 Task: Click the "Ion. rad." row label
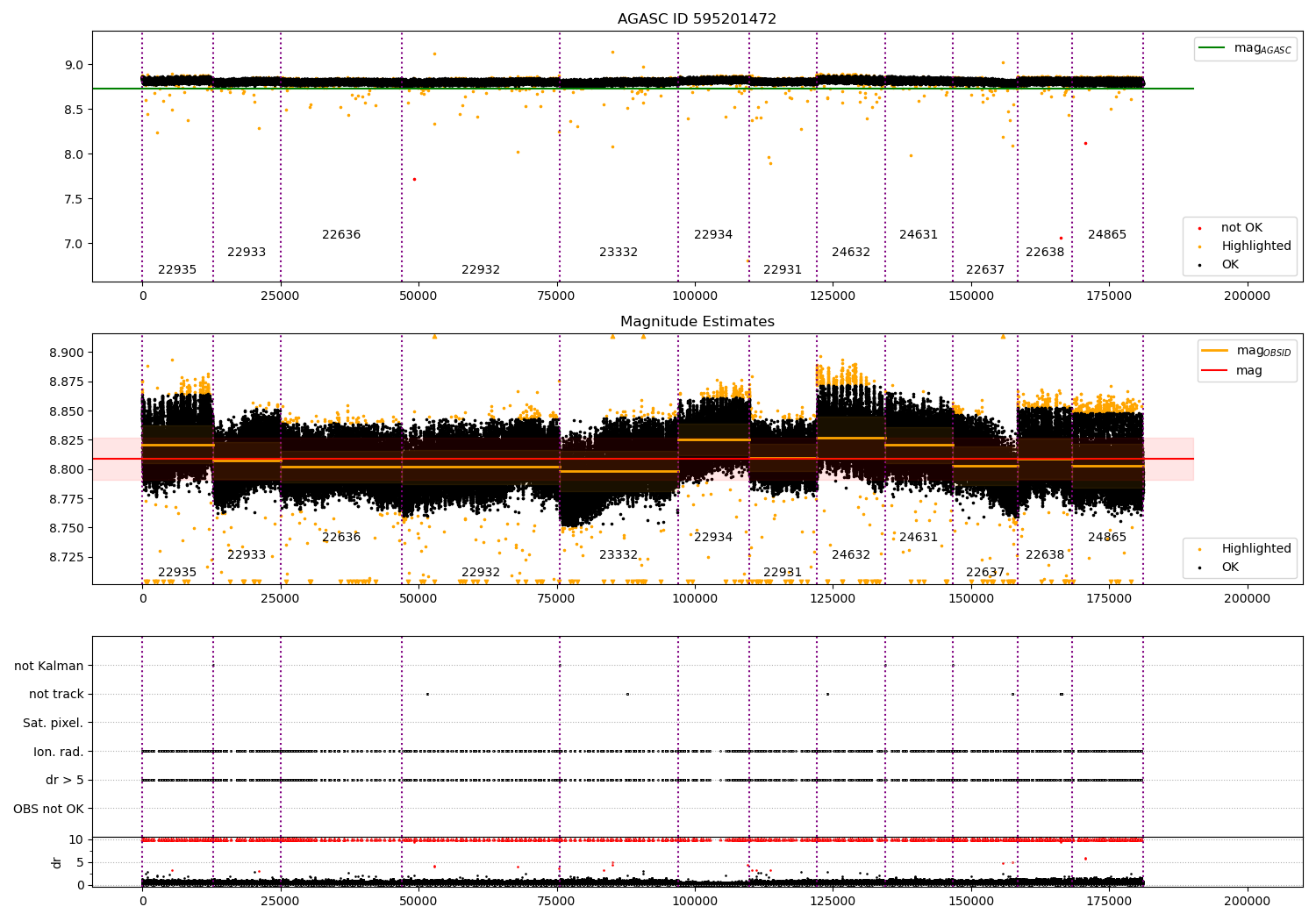click(x=59, y=752)
